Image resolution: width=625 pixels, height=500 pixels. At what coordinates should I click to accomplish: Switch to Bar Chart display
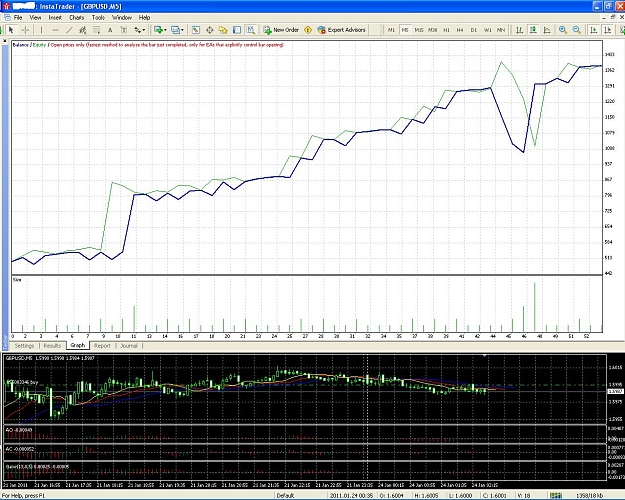point(519,30)
